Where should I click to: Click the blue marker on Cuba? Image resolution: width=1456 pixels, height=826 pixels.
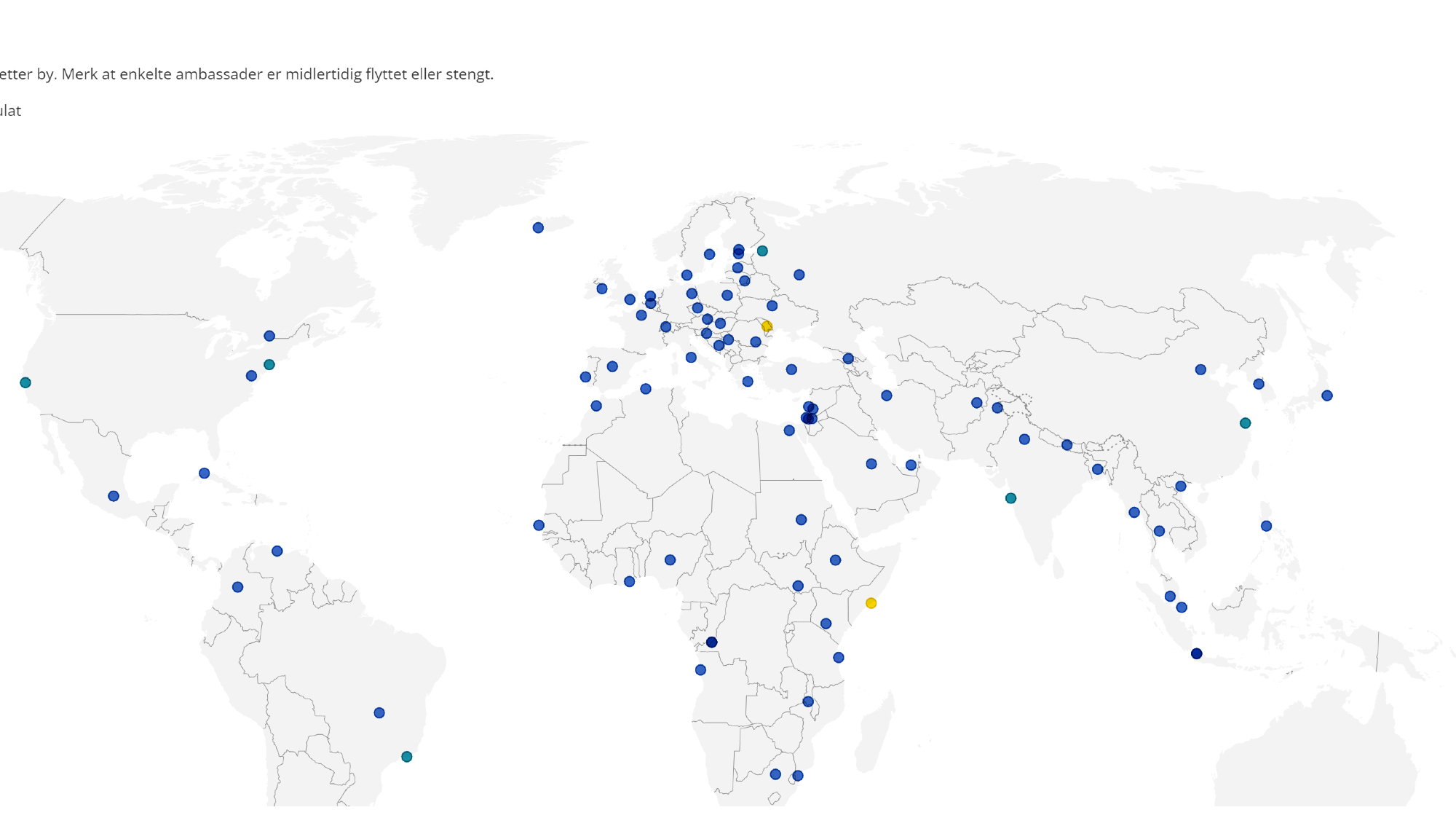pyautogui.click(x=205, y=473)
